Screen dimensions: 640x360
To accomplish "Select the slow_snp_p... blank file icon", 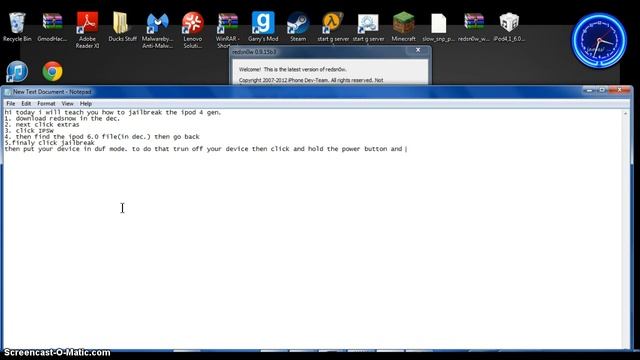I will [x=438, y=27].
